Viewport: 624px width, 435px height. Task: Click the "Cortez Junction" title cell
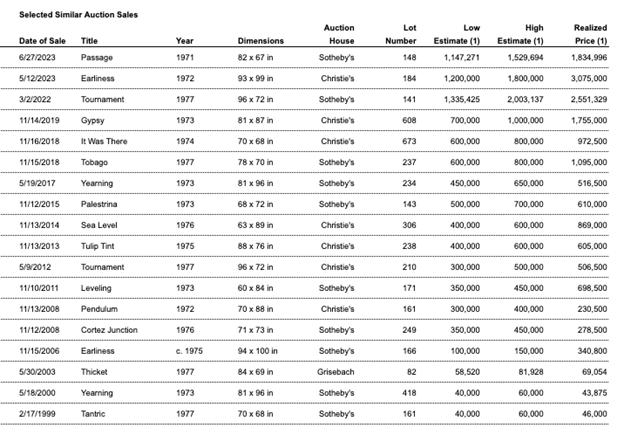click(109, 330)
